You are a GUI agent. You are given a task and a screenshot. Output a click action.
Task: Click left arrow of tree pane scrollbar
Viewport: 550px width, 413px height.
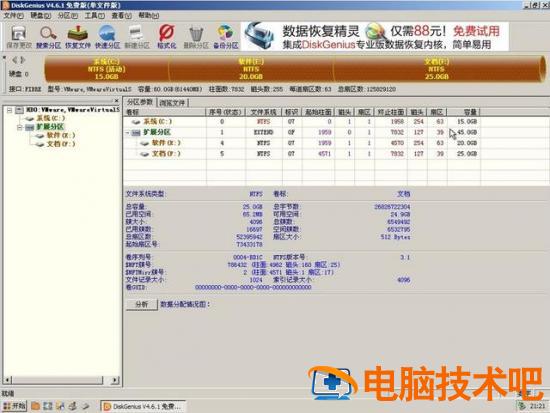pyautogui.click(x=7, y=380)
